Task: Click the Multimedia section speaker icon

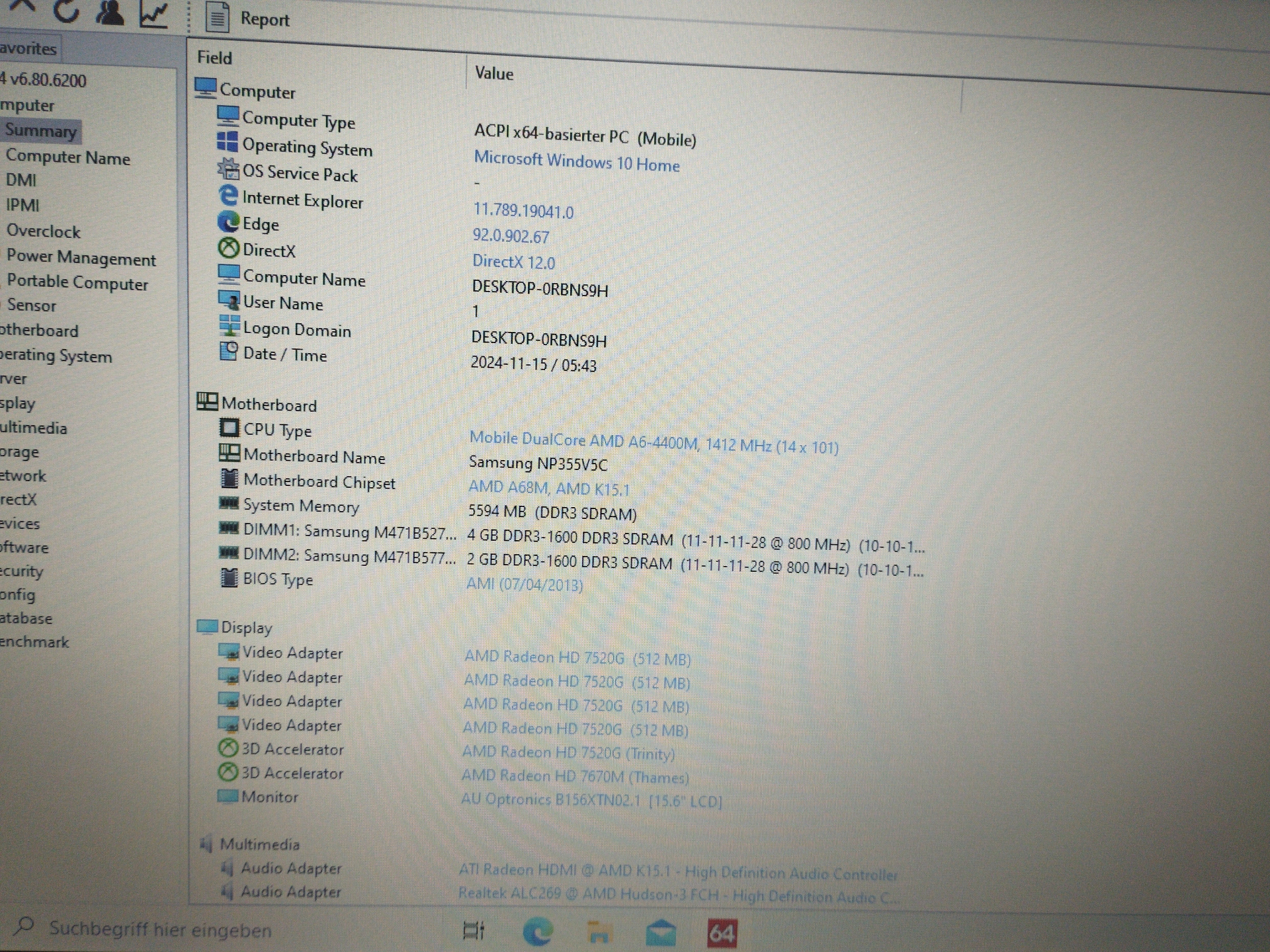Action: (206, 844)
